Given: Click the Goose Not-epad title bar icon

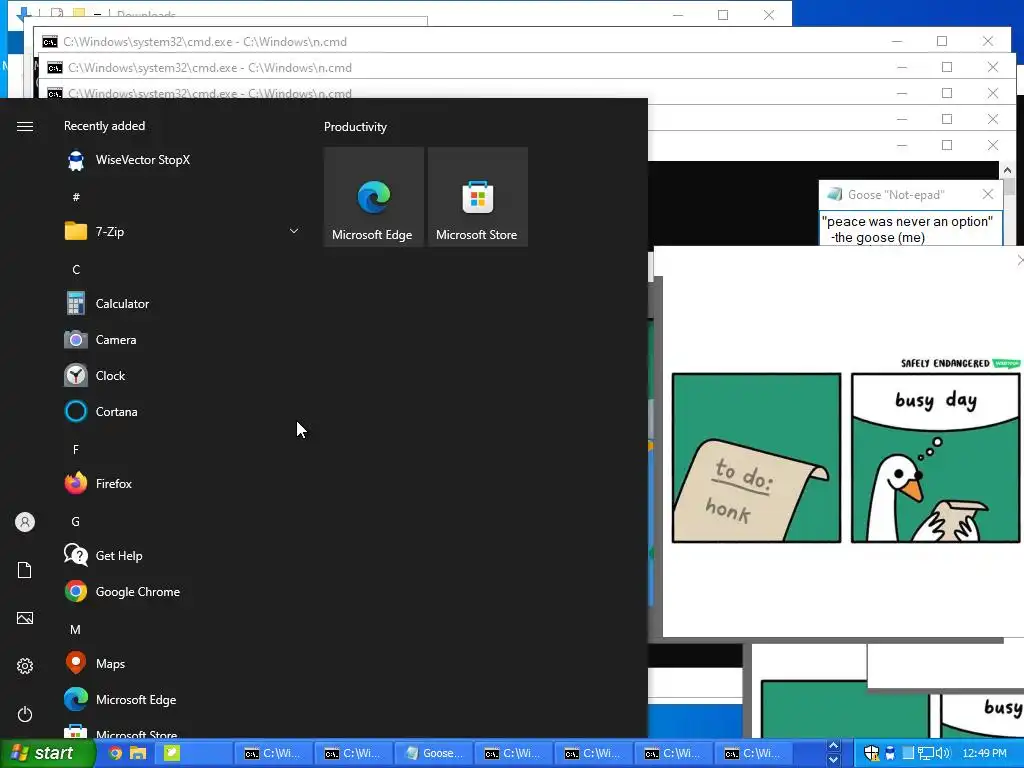Looking at the screenshot, I should (834, 194).
